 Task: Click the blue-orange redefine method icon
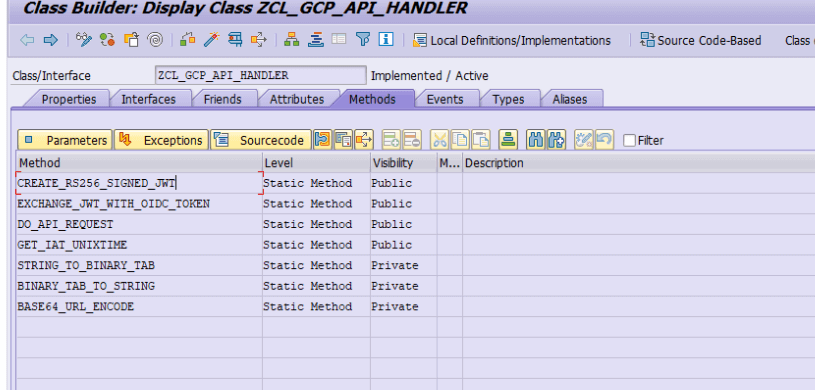point(323,140)
